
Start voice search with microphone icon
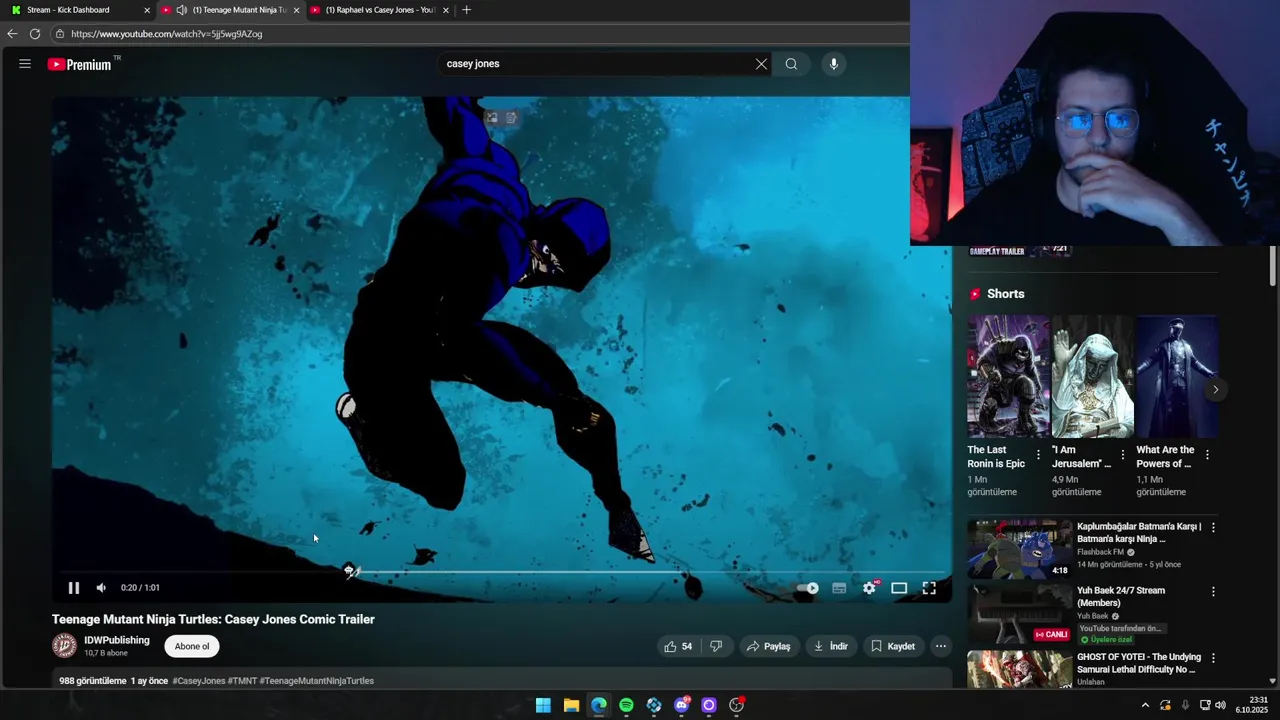[834, 64]
